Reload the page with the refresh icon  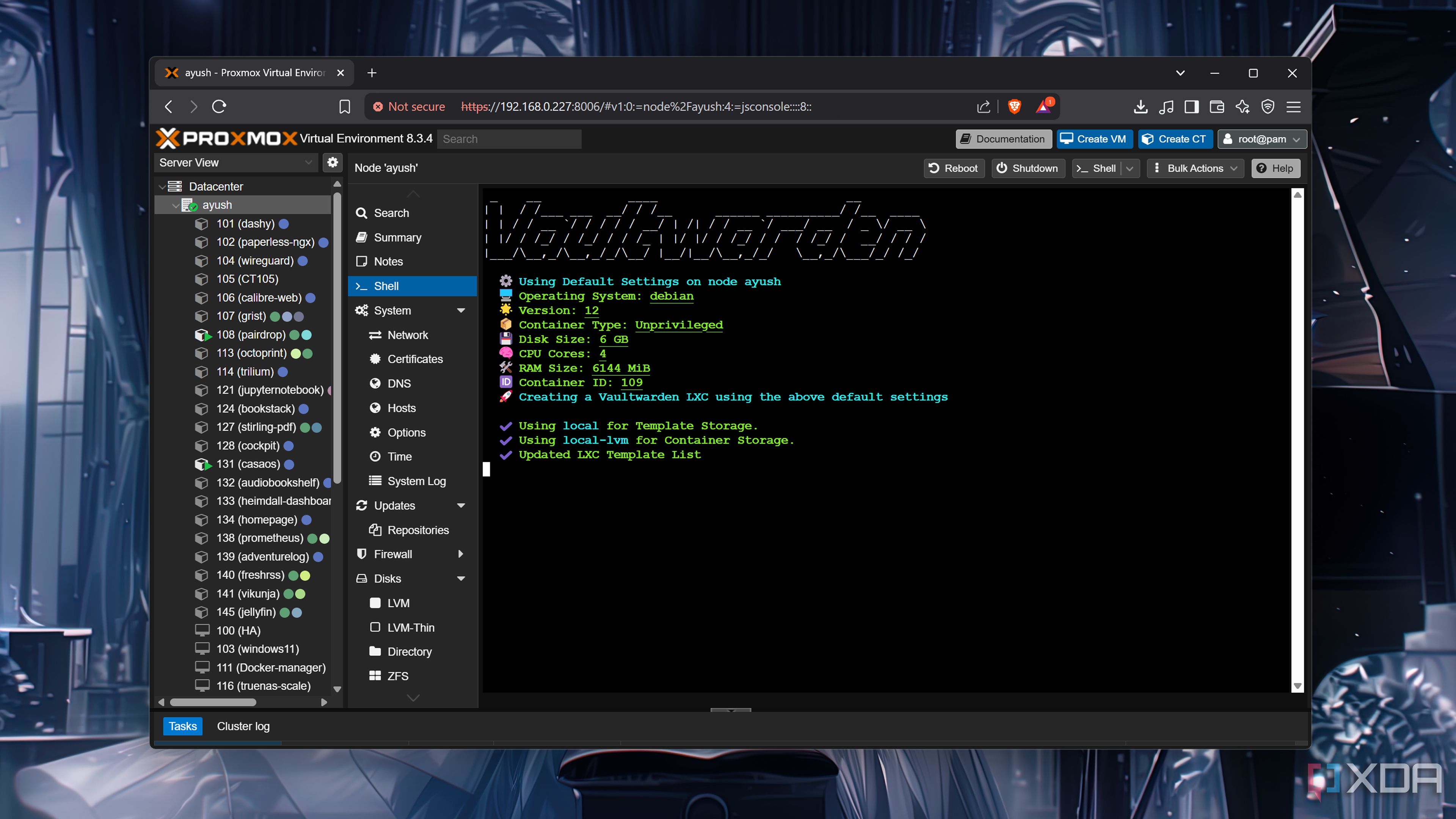(219, 106)
